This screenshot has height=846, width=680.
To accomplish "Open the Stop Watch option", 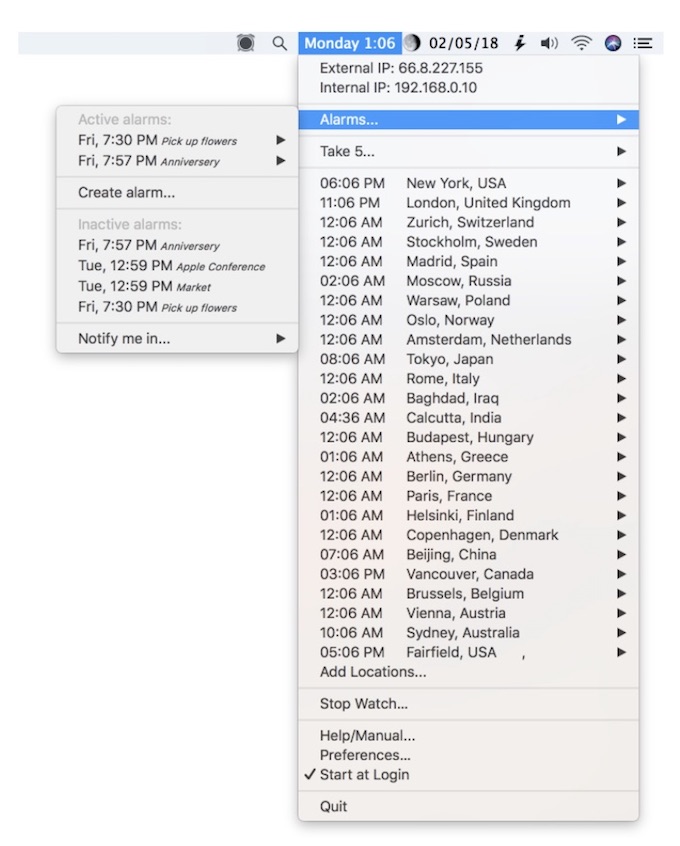I will (364, 704).
